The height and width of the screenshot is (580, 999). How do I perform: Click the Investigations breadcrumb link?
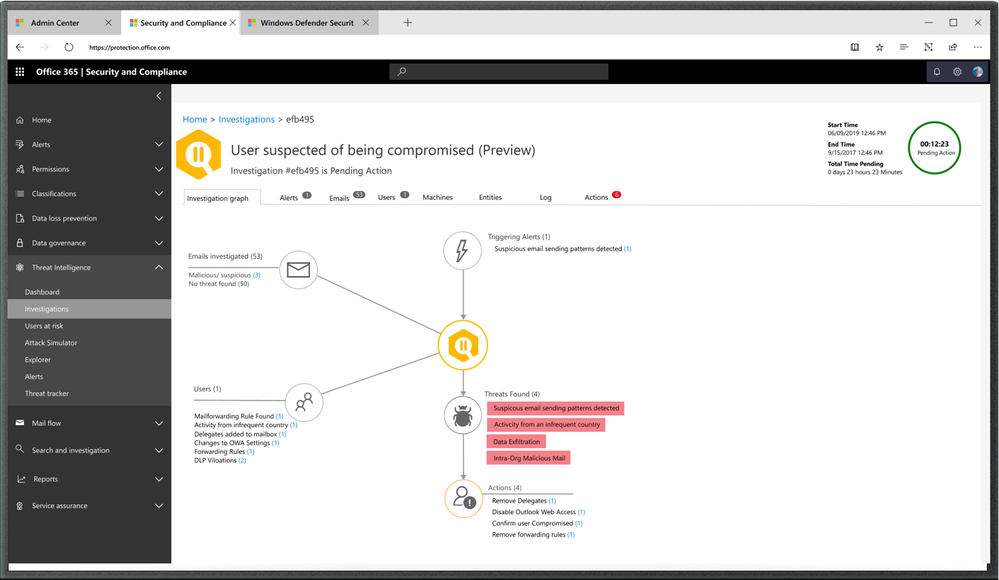[247, 119]
